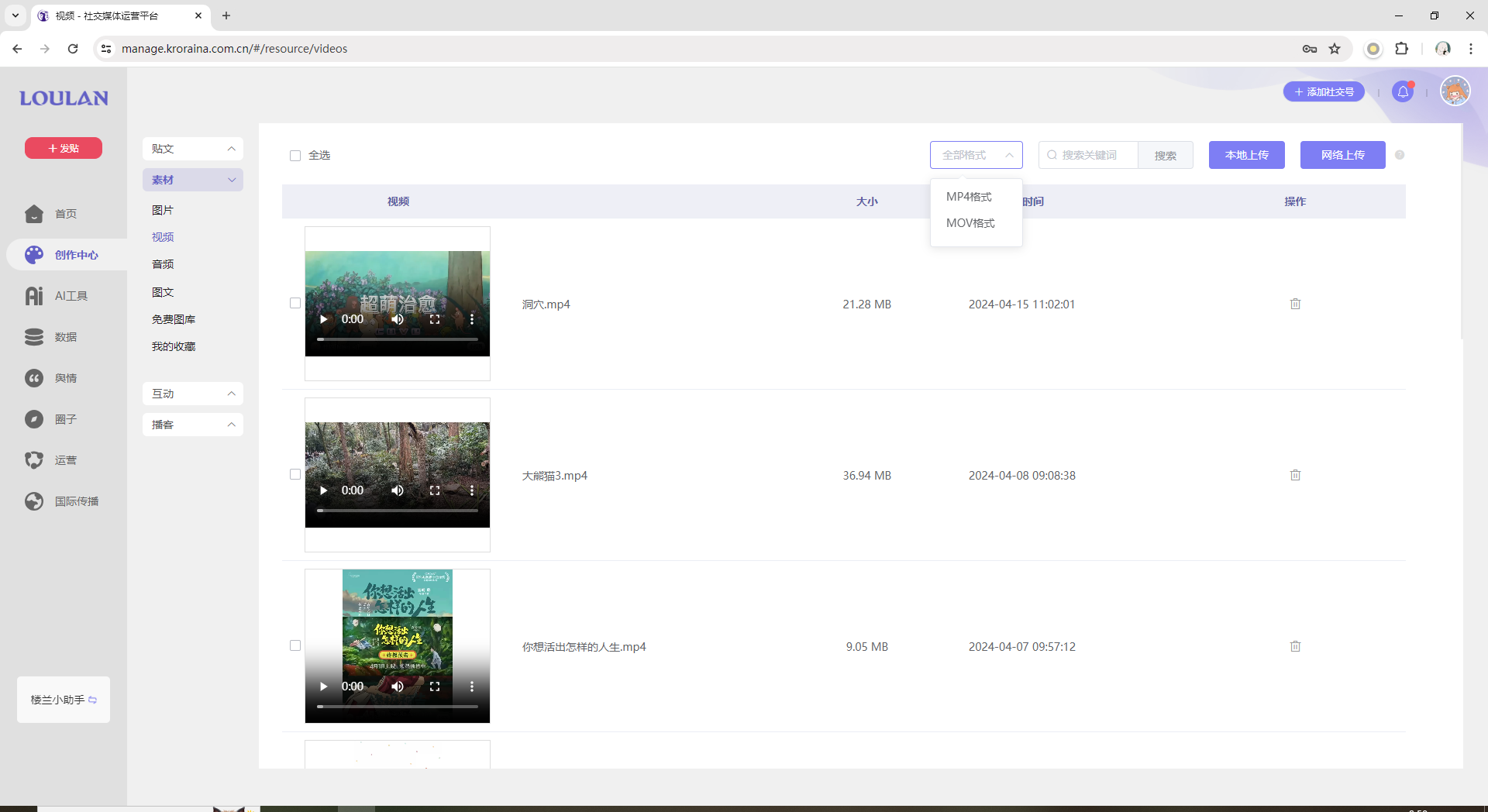Expand the 播客 section
Screen dimensions: 1488x812
193,425
